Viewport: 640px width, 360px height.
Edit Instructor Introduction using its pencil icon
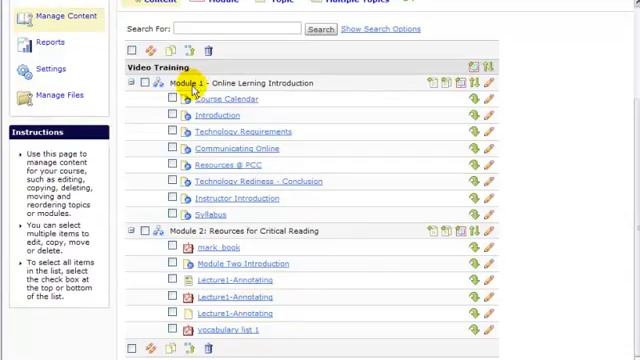coord(489,198)
